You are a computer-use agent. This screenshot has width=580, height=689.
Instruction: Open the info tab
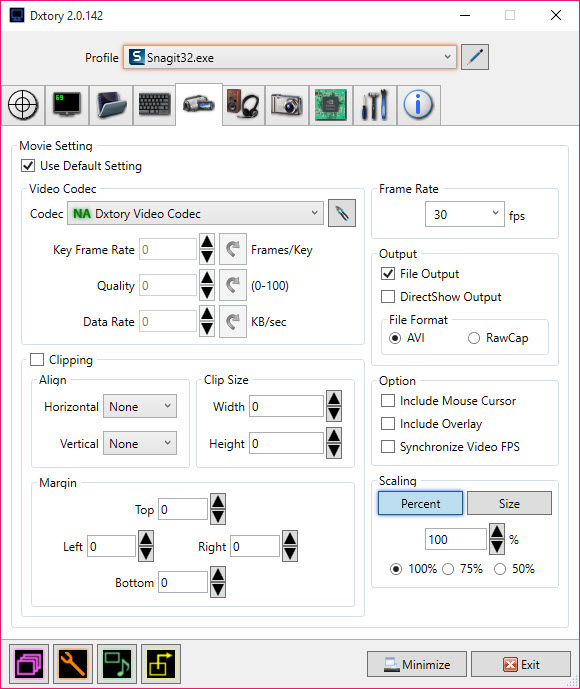pos(418,105)
